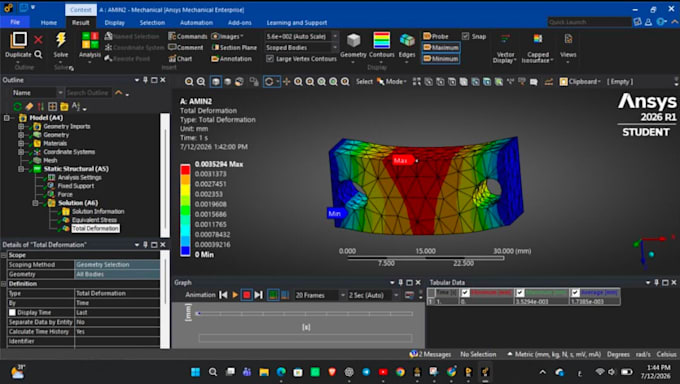Open the Contours rainbow icon
The height and width of the screenshot is (384, 680).
point(382,40)
